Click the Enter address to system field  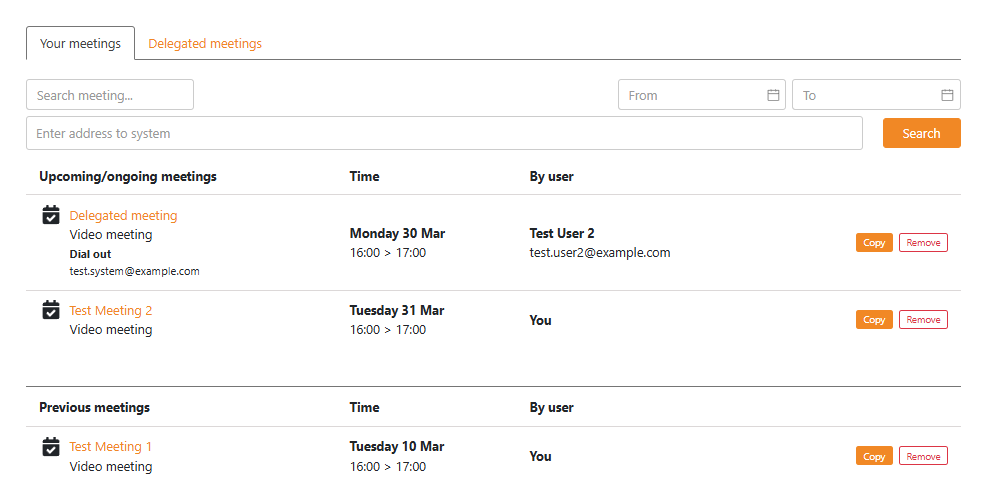444,133
